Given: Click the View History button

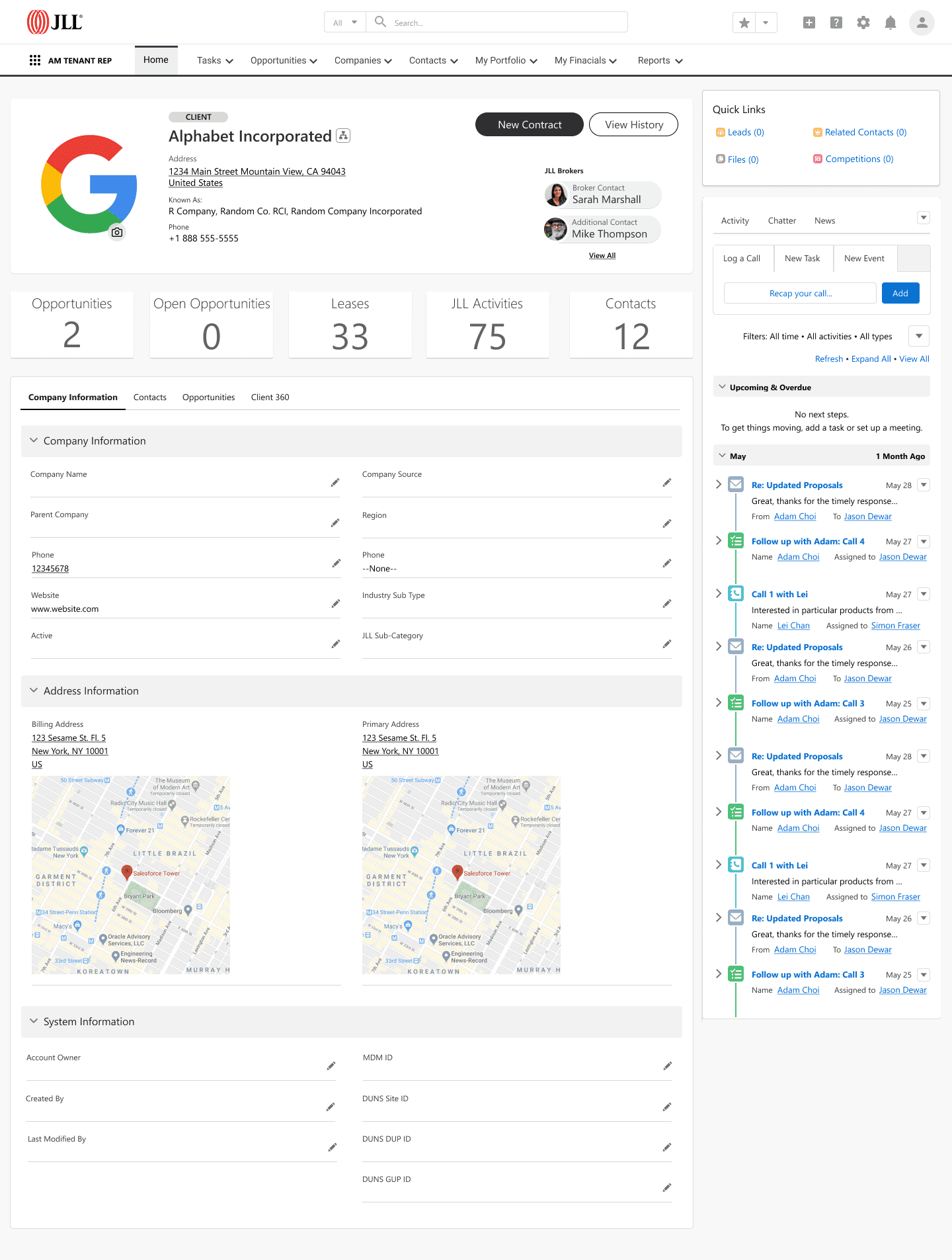Looking at the screenshot, I should tap(633, 124).
